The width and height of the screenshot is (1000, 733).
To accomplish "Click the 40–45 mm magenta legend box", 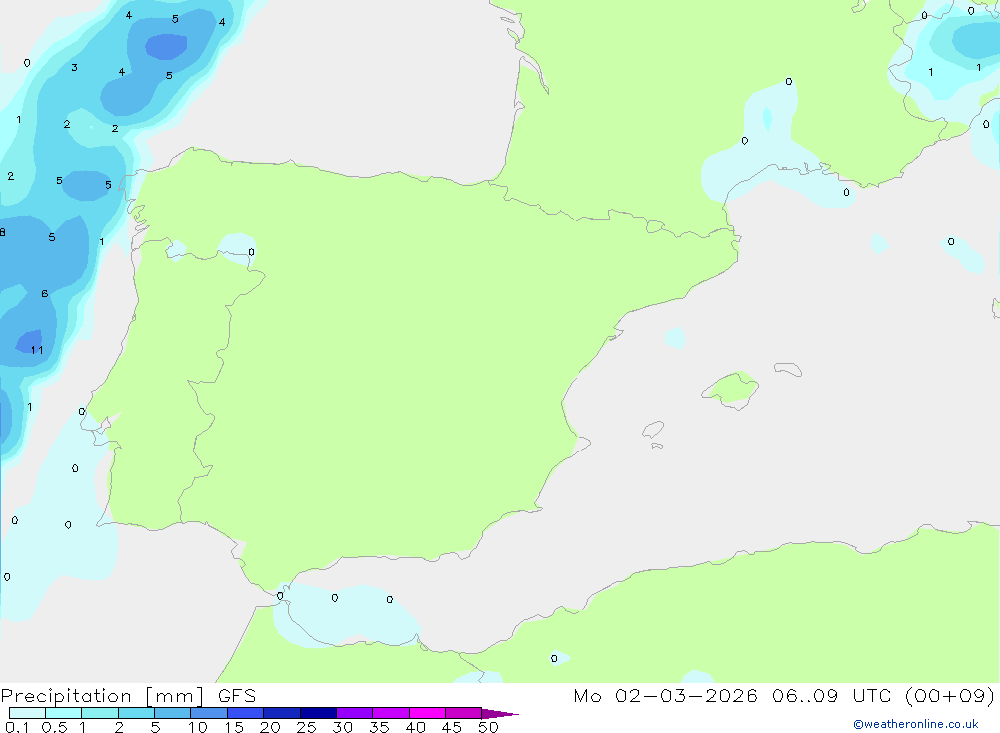I will click(x=427, y=713).
